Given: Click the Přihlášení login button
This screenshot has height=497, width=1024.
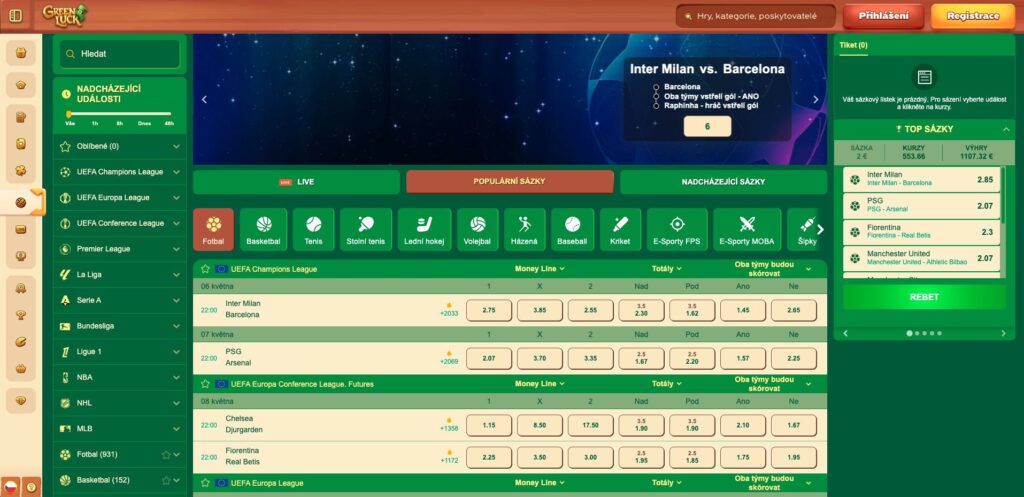Looking at the screenshot, I should [883, 16].
